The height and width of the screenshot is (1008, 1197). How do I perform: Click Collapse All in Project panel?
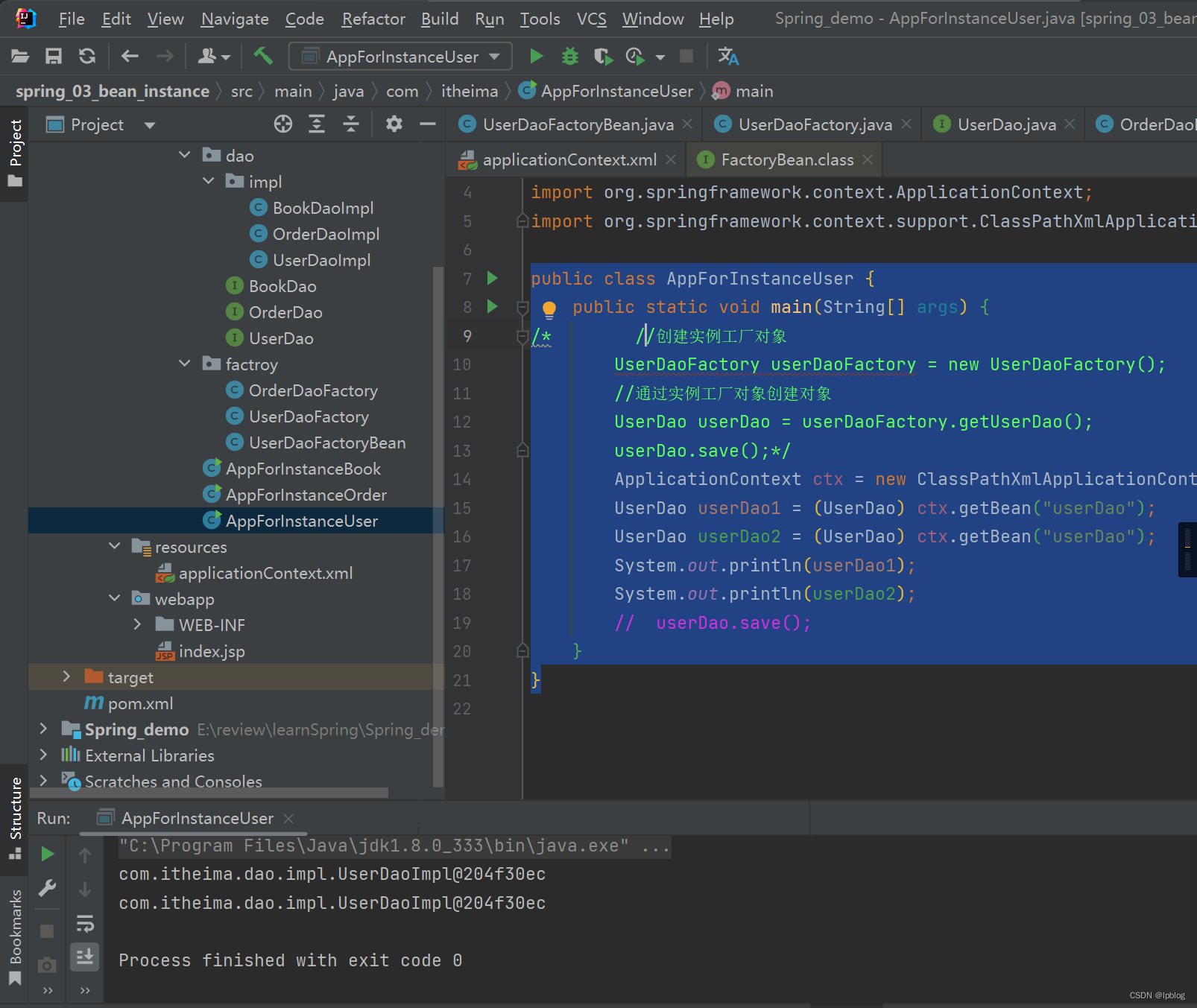coord(351,124)
